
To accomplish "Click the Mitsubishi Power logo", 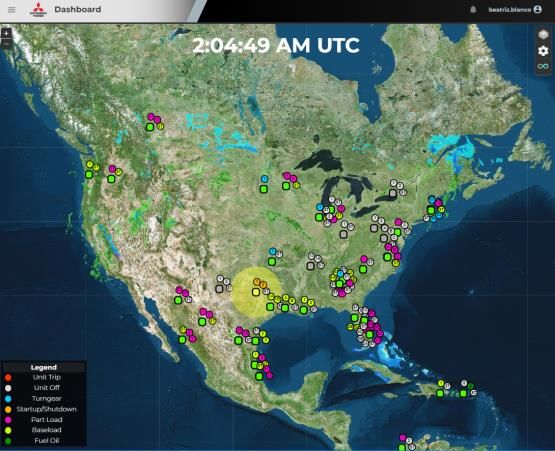I will point(38,10).
